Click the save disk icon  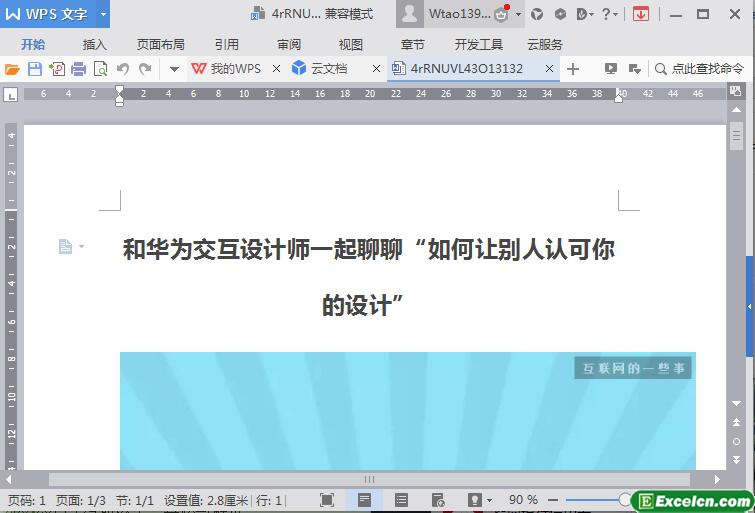(35, 69)
